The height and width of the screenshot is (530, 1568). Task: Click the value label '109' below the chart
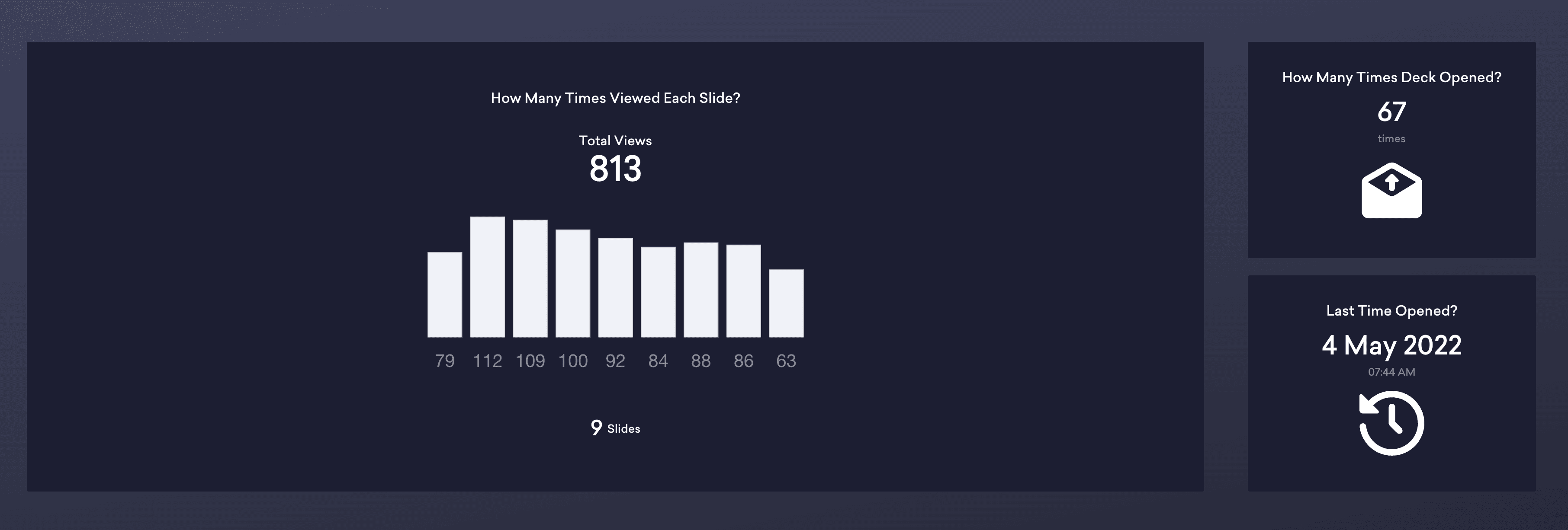(x=530, y=361)
